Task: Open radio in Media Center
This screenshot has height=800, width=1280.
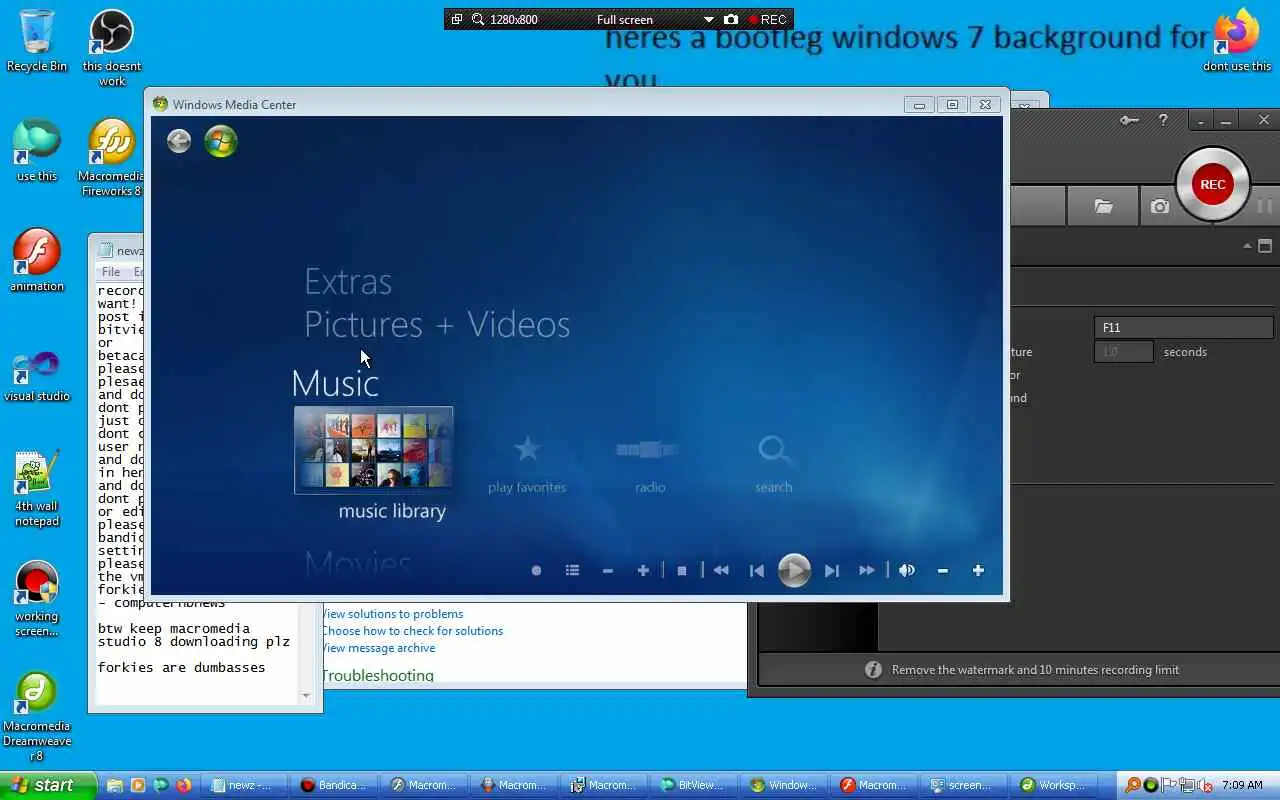Action: (x=649, y=450)
